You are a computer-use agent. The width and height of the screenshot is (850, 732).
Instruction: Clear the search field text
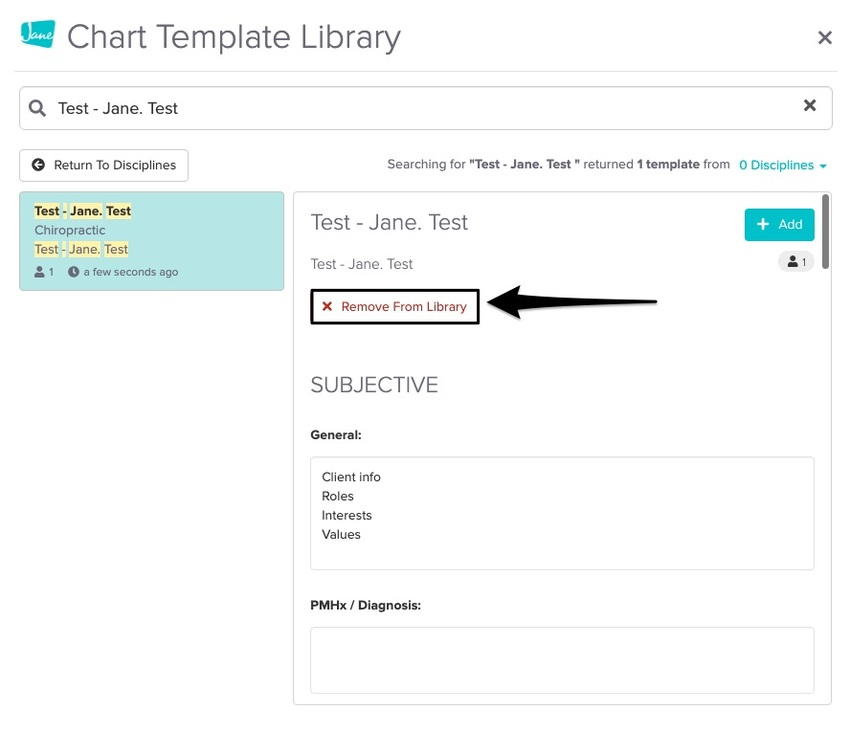tap(809, 105)
